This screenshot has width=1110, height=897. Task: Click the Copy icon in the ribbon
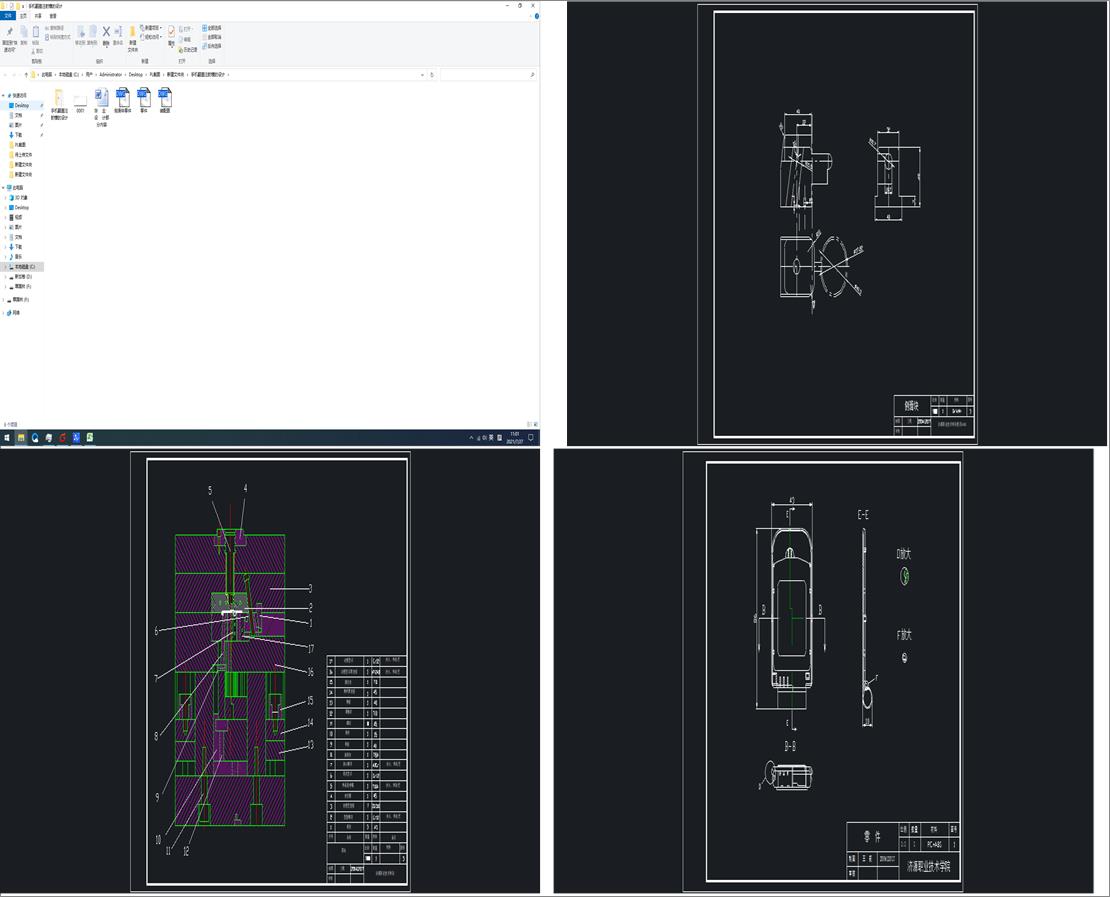pyautogui.click(x=23, y=32)
